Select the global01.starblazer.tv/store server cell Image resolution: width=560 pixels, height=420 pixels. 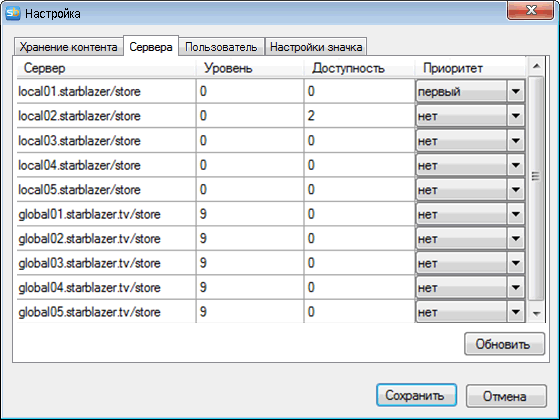click(106, 214)
